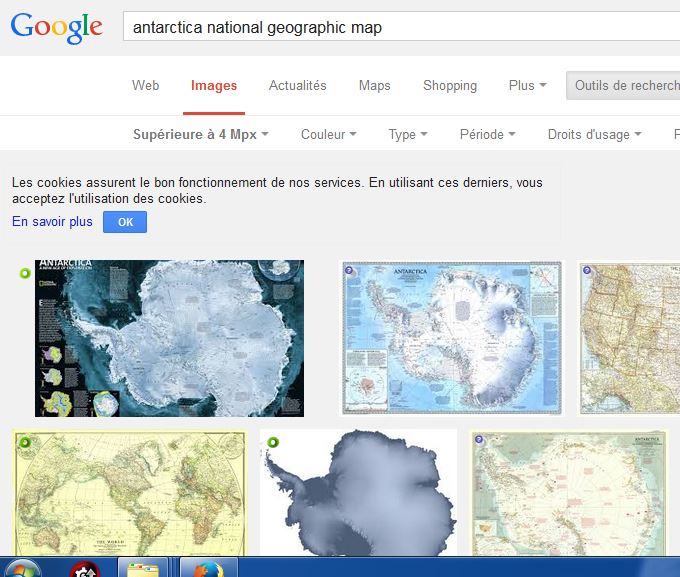Open the USA map thumbnail
The image size is (680, 577).
click(x=629, y=338)
